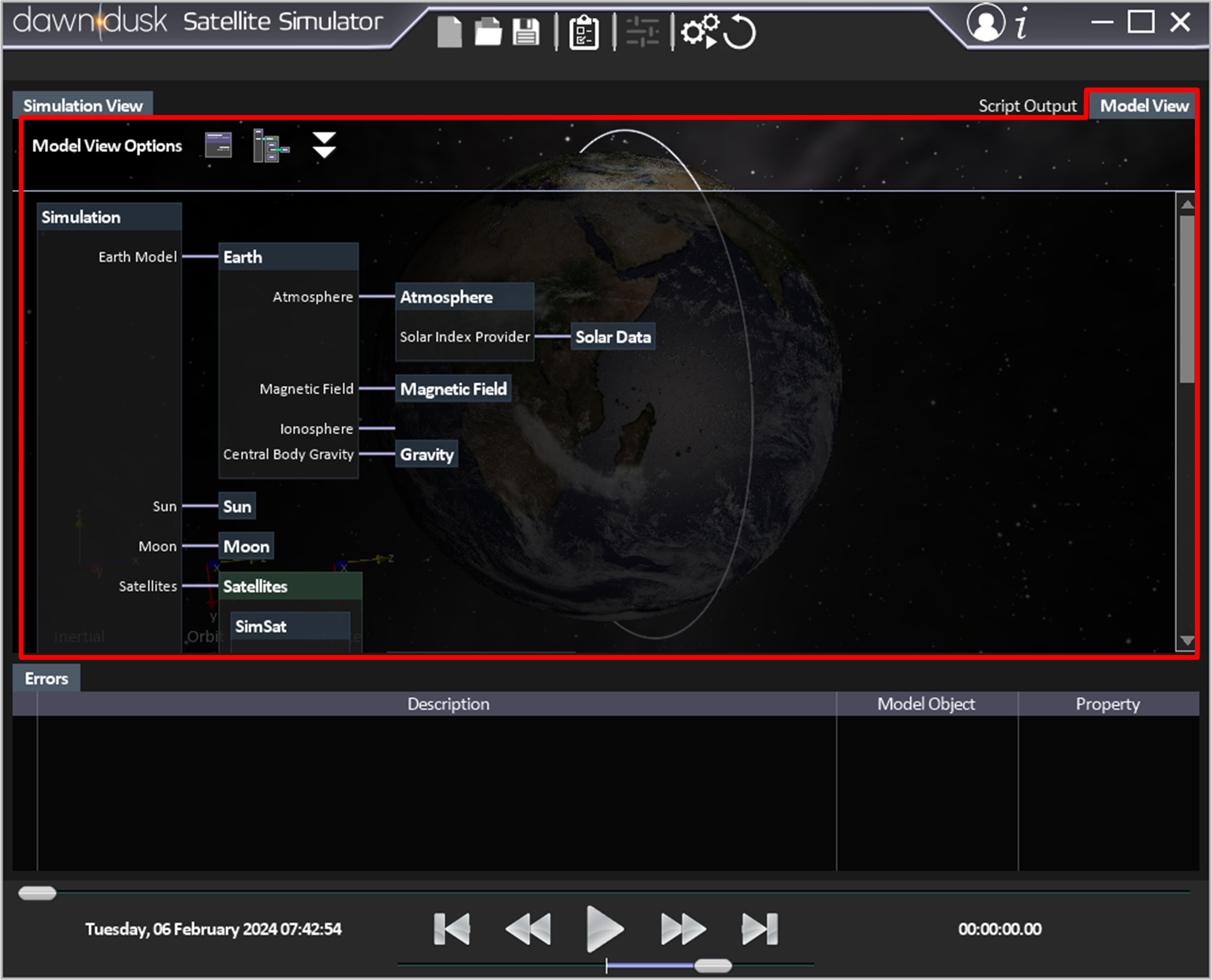
Task: Save the simulation with the floppy icon
Action: (x=526, y=32)
